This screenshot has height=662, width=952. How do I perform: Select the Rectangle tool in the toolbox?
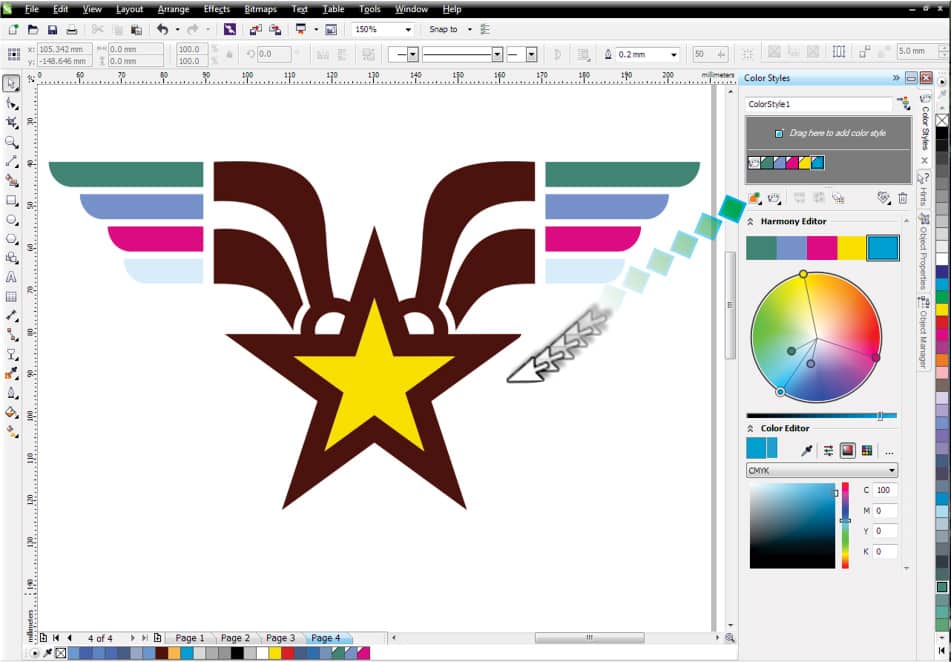(12, 200)
